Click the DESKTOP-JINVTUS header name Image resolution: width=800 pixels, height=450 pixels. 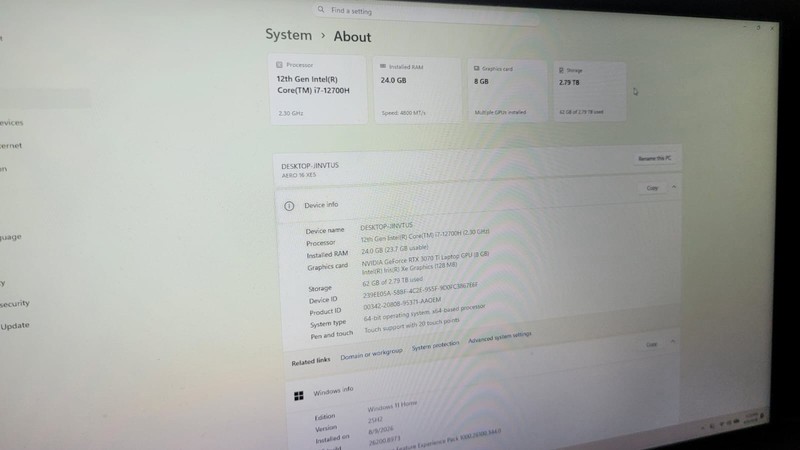pos(310,166)
